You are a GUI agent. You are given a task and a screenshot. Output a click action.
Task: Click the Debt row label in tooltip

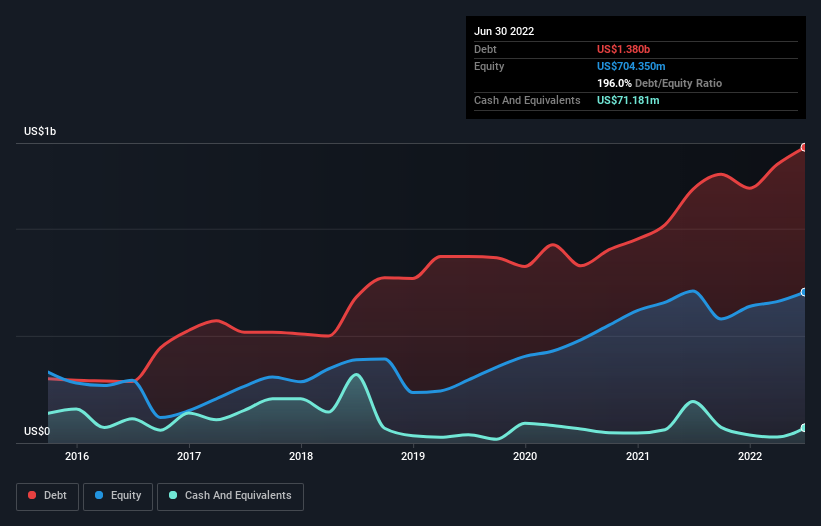point(485,49)
